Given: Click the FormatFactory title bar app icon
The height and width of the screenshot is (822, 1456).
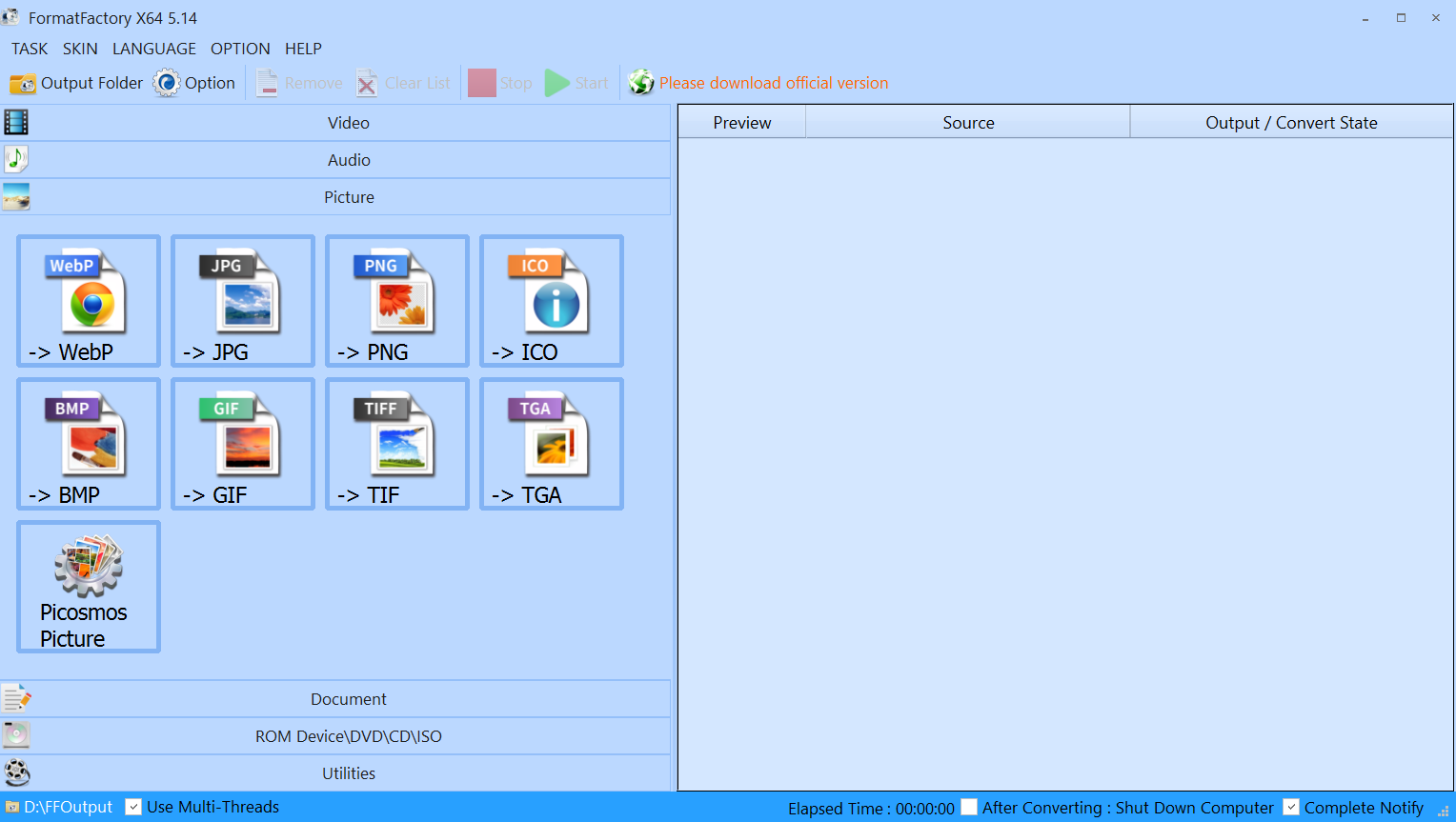Looking at the screenshot, I should pyautogui.click(x=11, y=17).
